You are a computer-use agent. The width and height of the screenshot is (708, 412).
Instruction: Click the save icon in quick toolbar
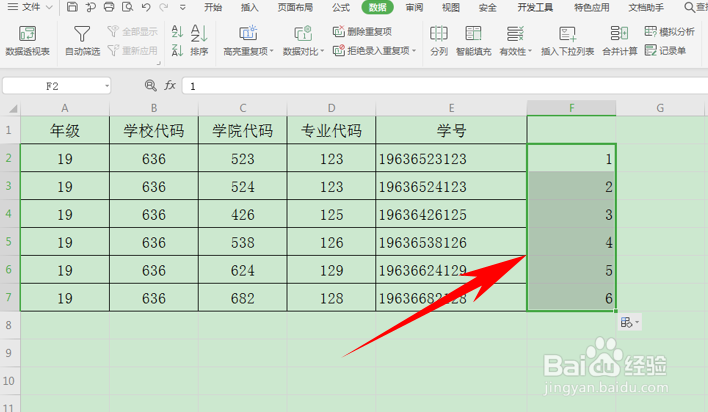72,7
